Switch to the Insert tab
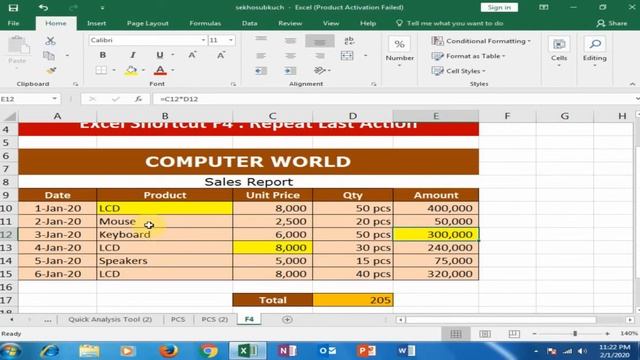 (96, 23)
